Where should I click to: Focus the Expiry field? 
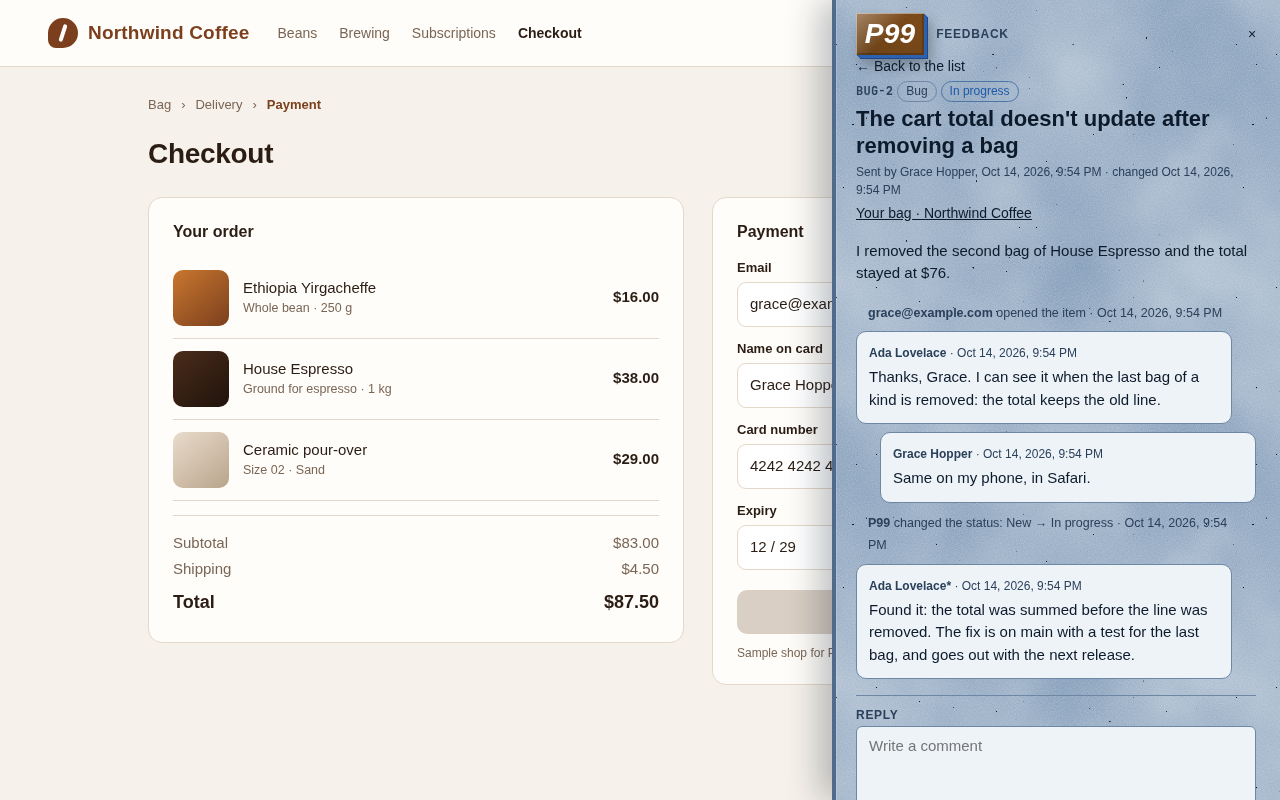[785, 547]
